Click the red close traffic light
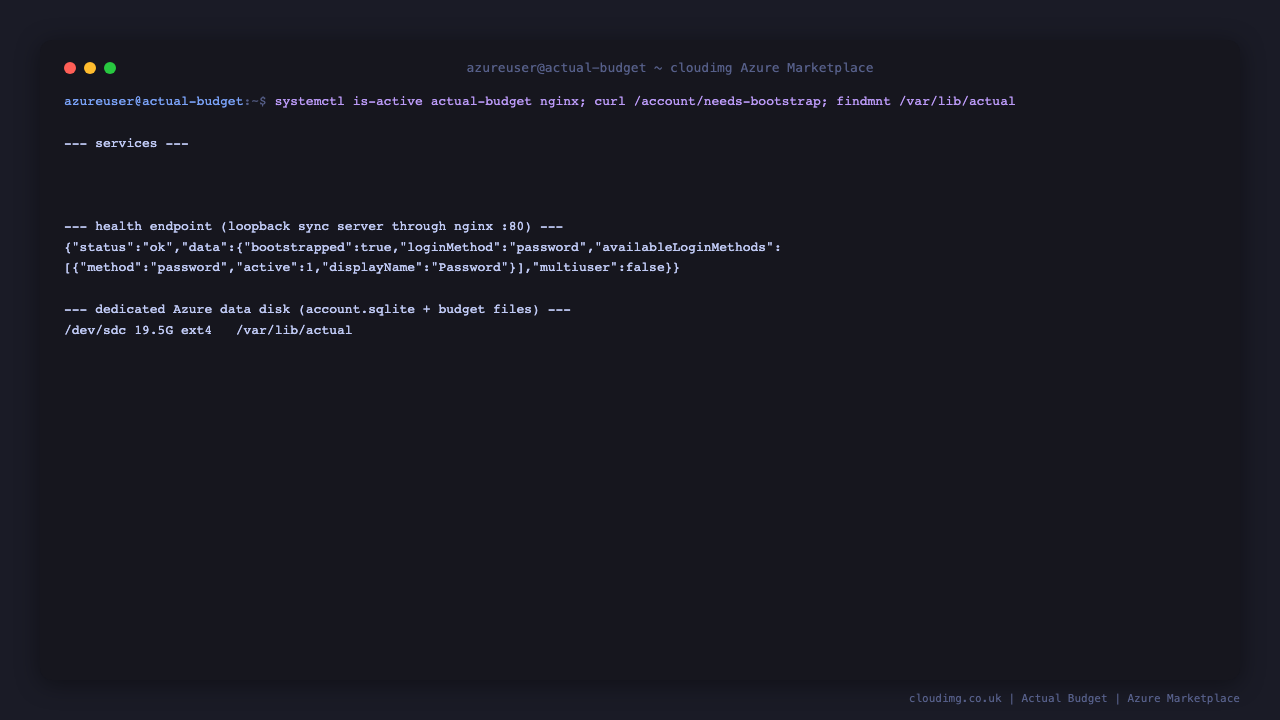 (x=70, y=68)
